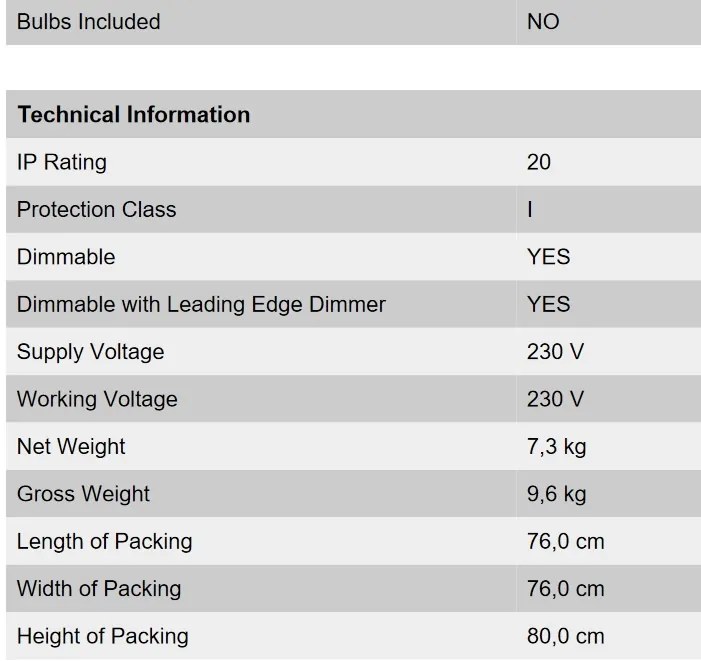Click the NO value for Bulbs Included
Screen dimensions: 701x661
click(543, 22)
